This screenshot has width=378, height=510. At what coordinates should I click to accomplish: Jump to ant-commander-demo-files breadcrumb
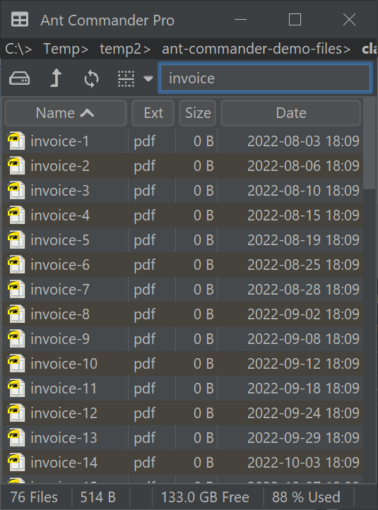pos(256,49)
